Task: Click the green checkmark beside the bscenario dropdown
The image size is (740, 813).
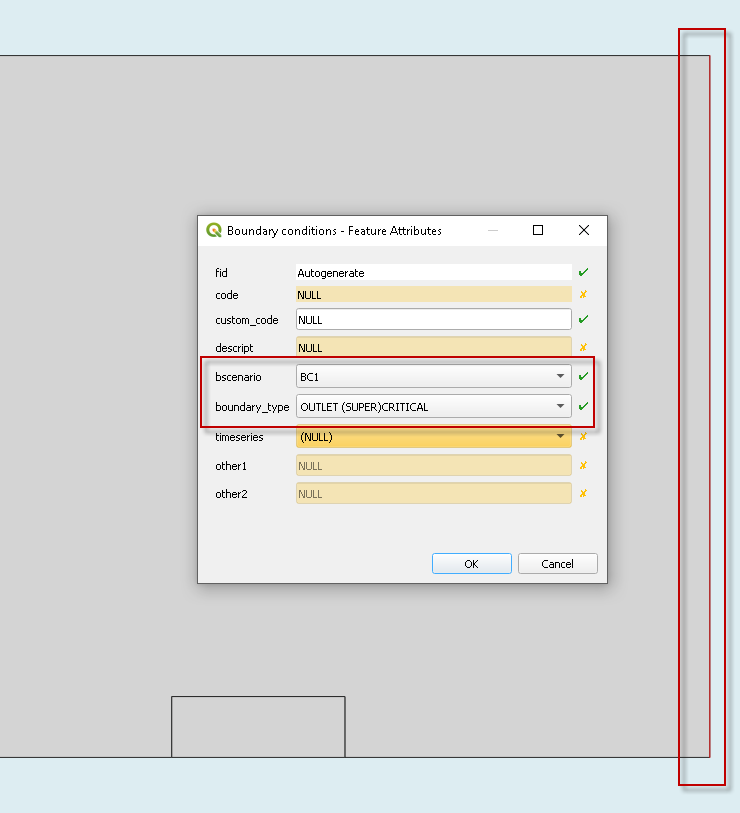Action: click(583, 377)
